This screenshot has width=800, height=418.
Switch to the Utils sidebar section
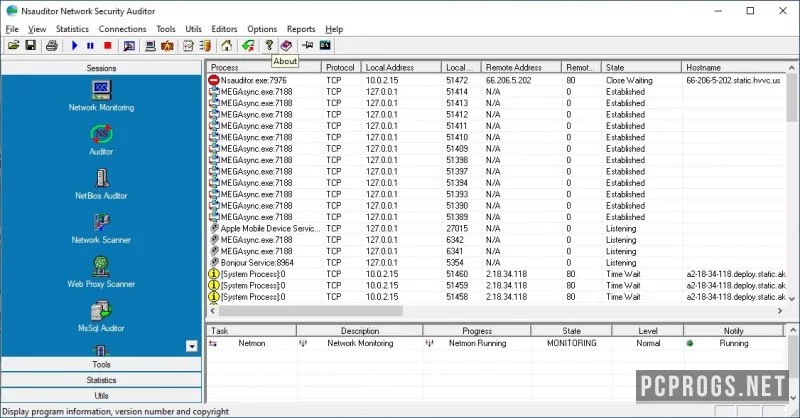(x=101, y=396)
